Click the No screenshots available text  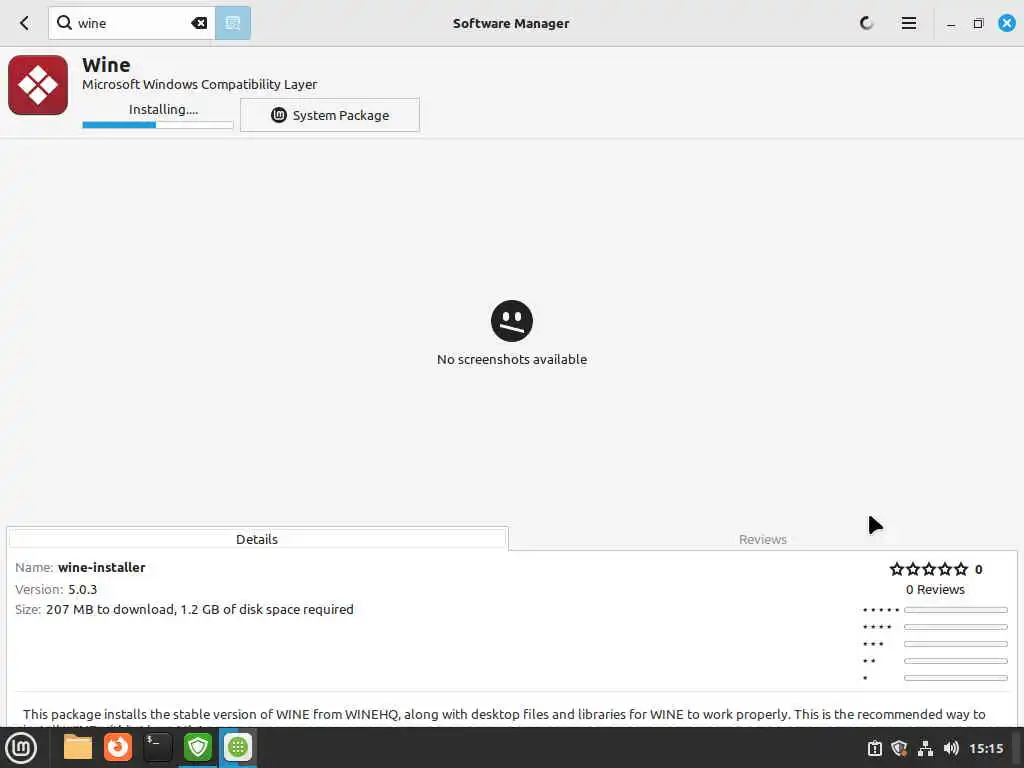pos(511,360)
